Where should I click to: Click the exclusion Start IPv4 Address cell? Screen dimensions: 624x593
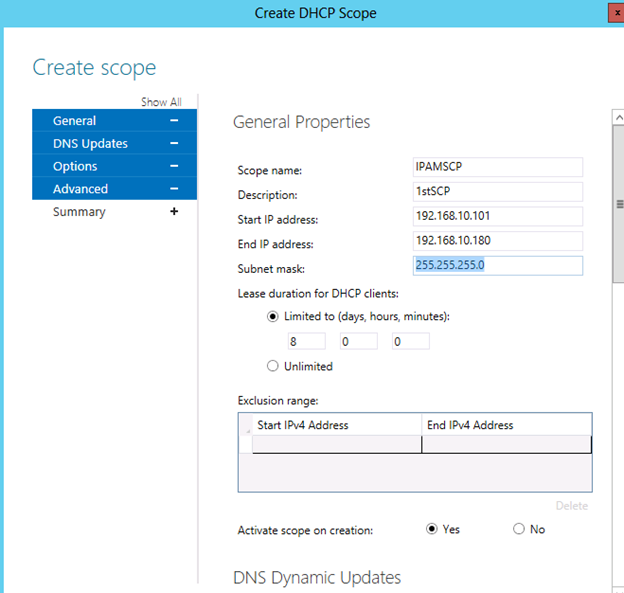[337, 444]
